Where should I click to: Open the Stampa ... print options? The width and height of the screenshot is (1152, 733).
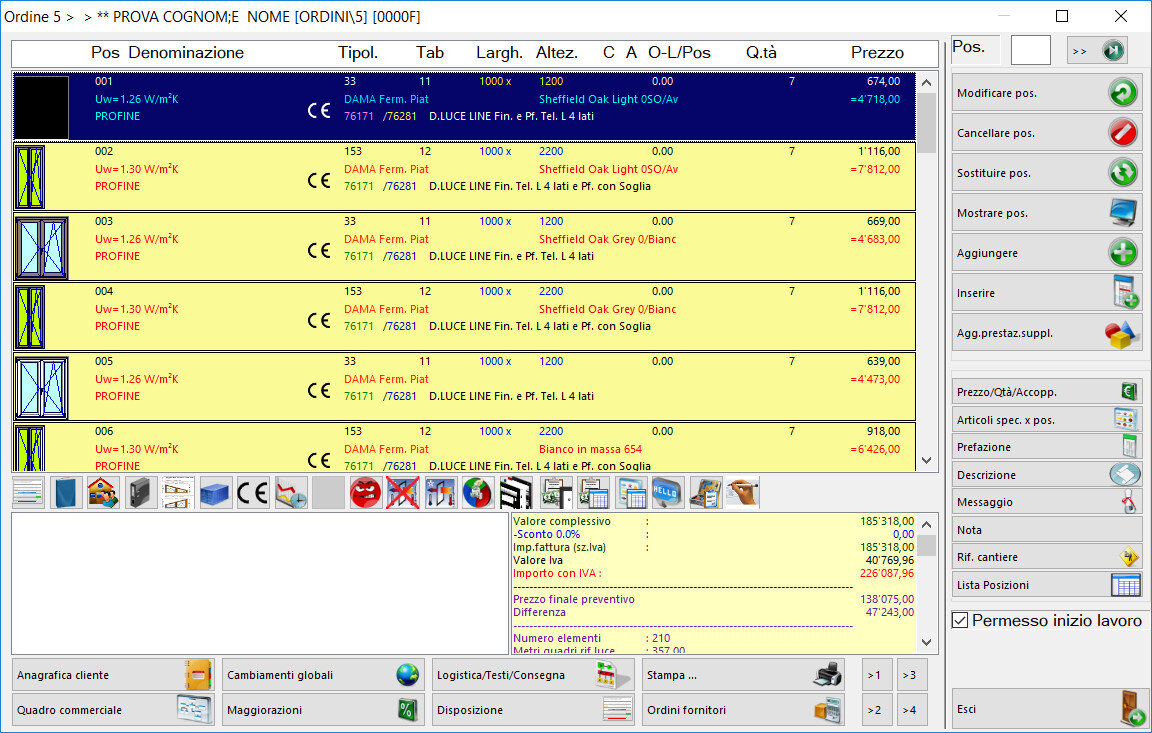743,675
